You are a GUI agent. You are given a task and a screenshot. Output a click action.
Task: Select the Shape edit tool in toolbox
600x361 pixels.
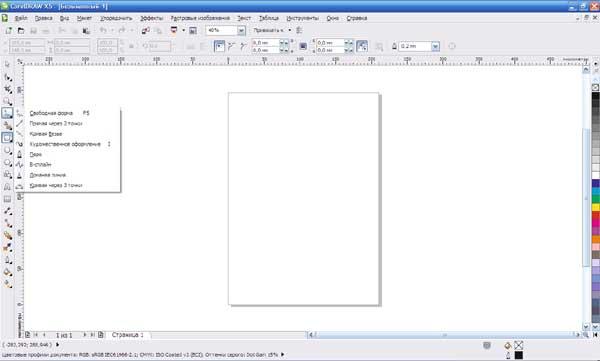point(7,77)
